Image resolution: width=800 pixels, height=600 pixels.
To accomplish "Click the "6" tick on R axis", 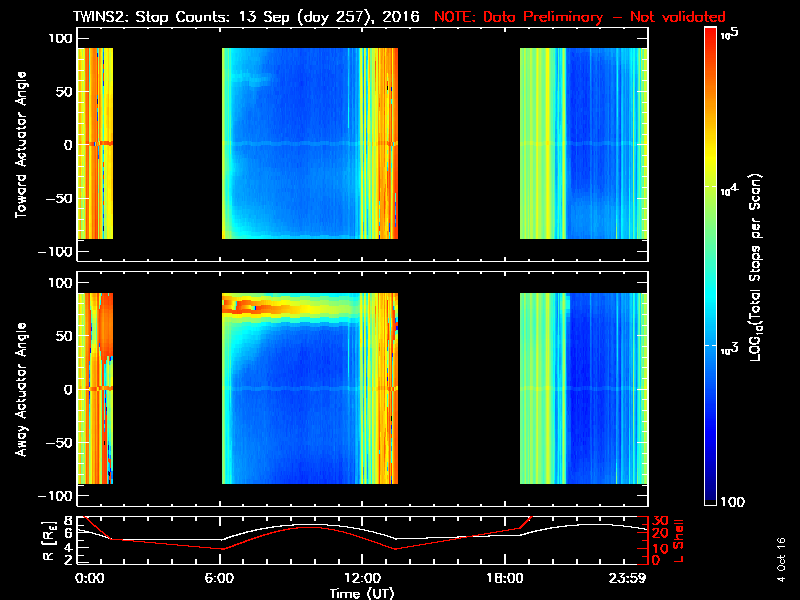I will 69,533.
